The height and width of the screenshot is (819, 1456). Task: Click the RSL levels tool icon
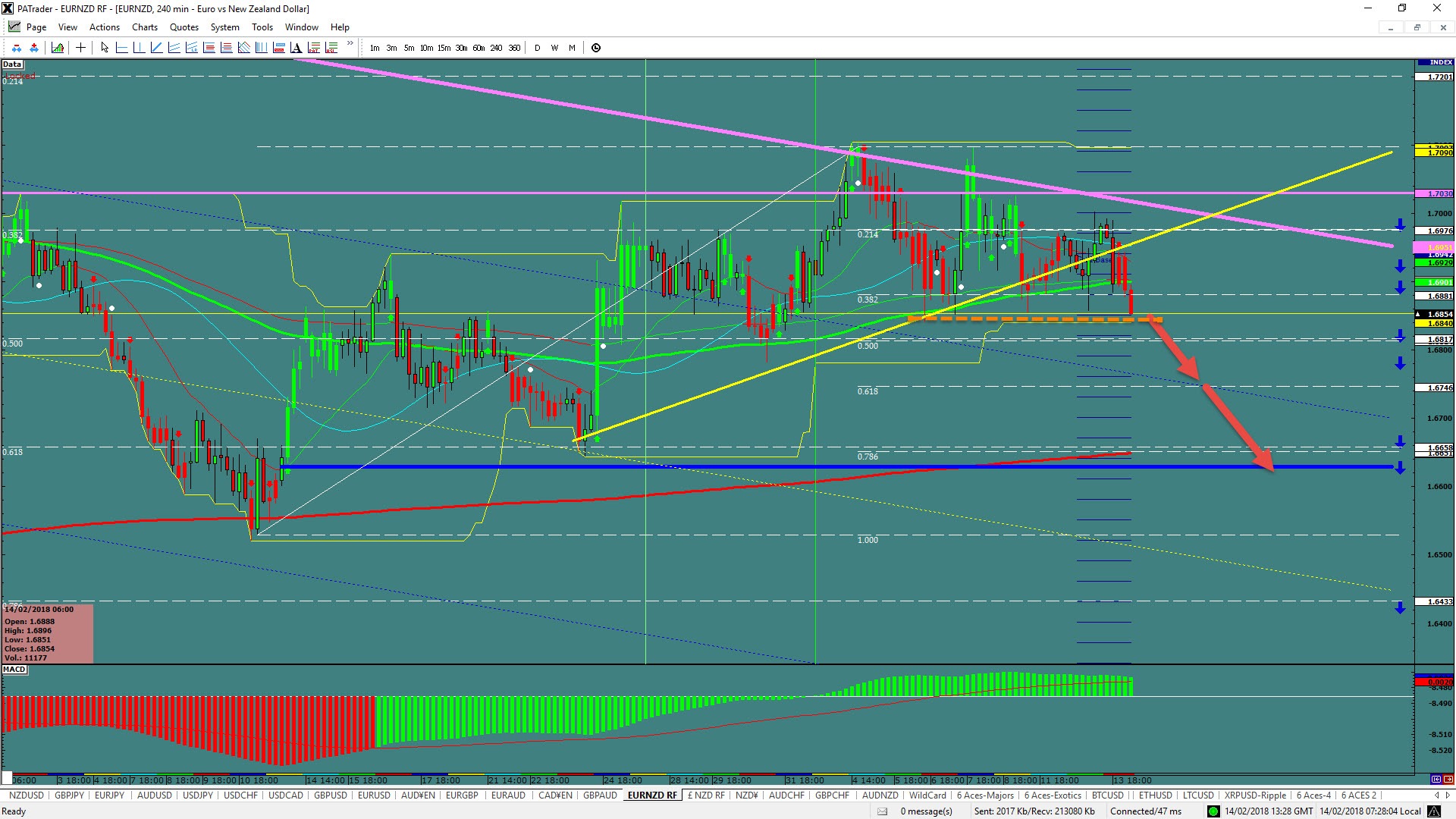[331, 48]
